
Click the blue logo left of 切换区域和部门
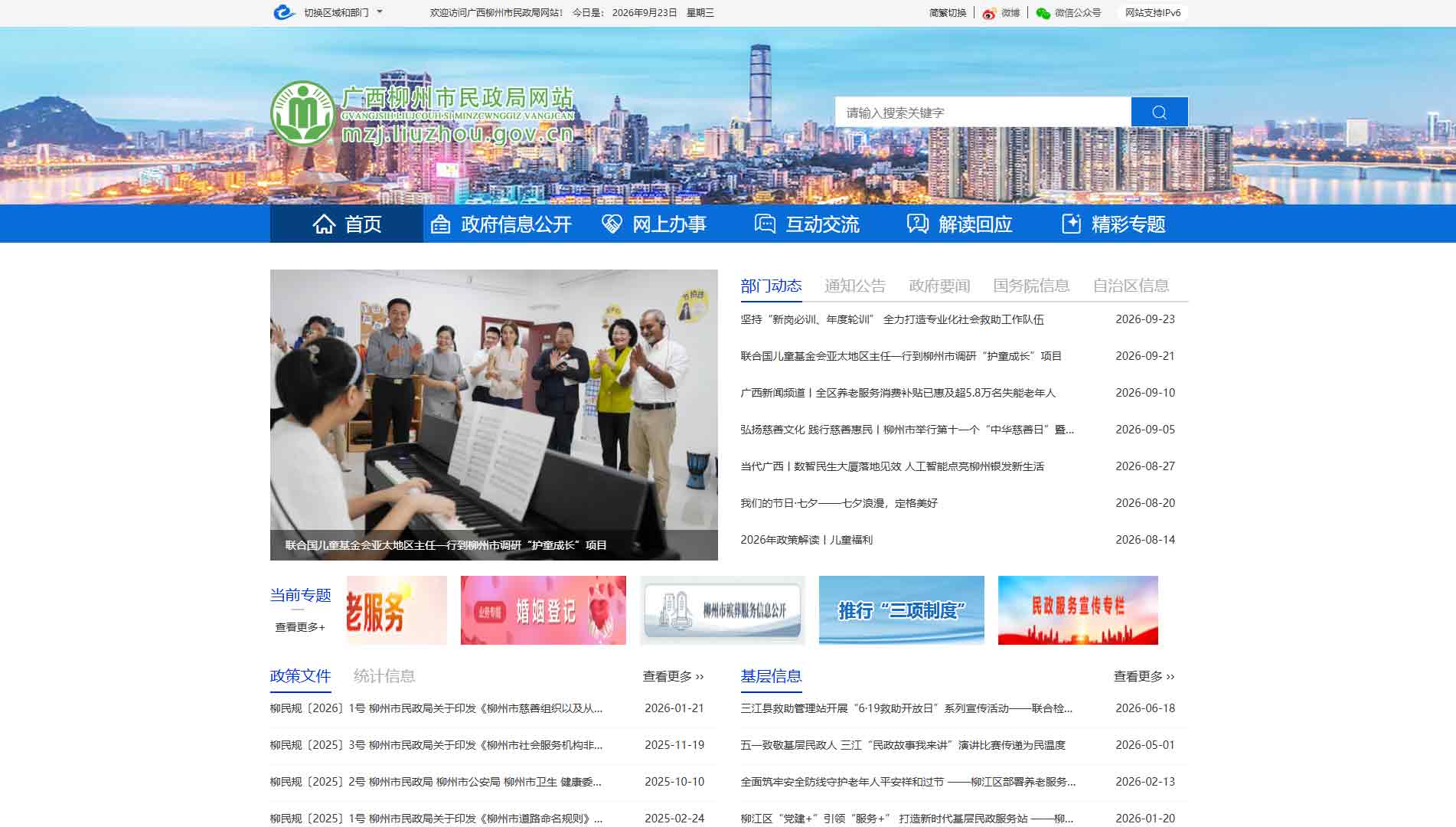pos(284,12)
